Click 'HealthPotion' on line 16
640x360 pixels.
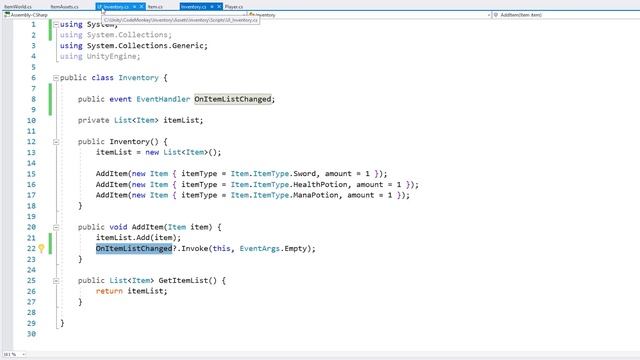320,184
